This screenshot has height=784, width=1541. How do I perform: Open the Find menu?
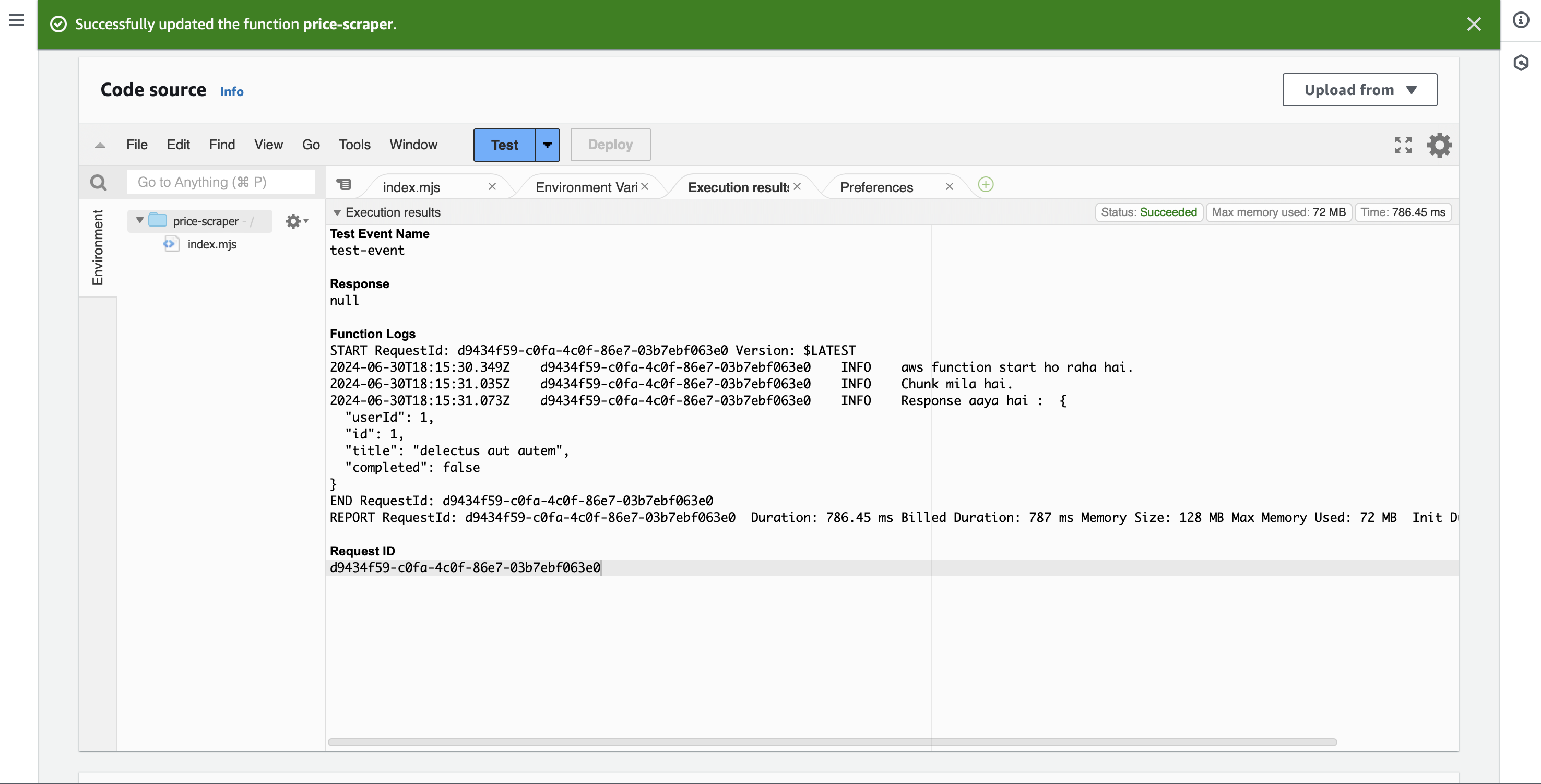[x=222, y=145]
